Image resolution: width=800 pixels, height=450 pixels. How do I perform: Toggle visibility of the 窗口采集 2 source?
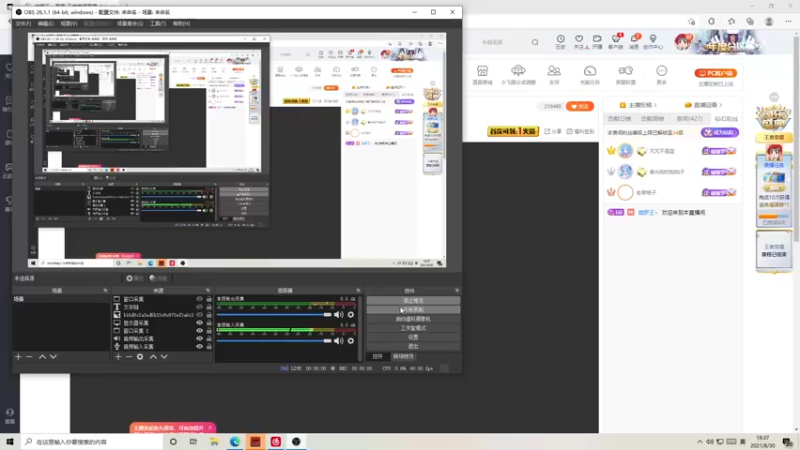(199, 331)
